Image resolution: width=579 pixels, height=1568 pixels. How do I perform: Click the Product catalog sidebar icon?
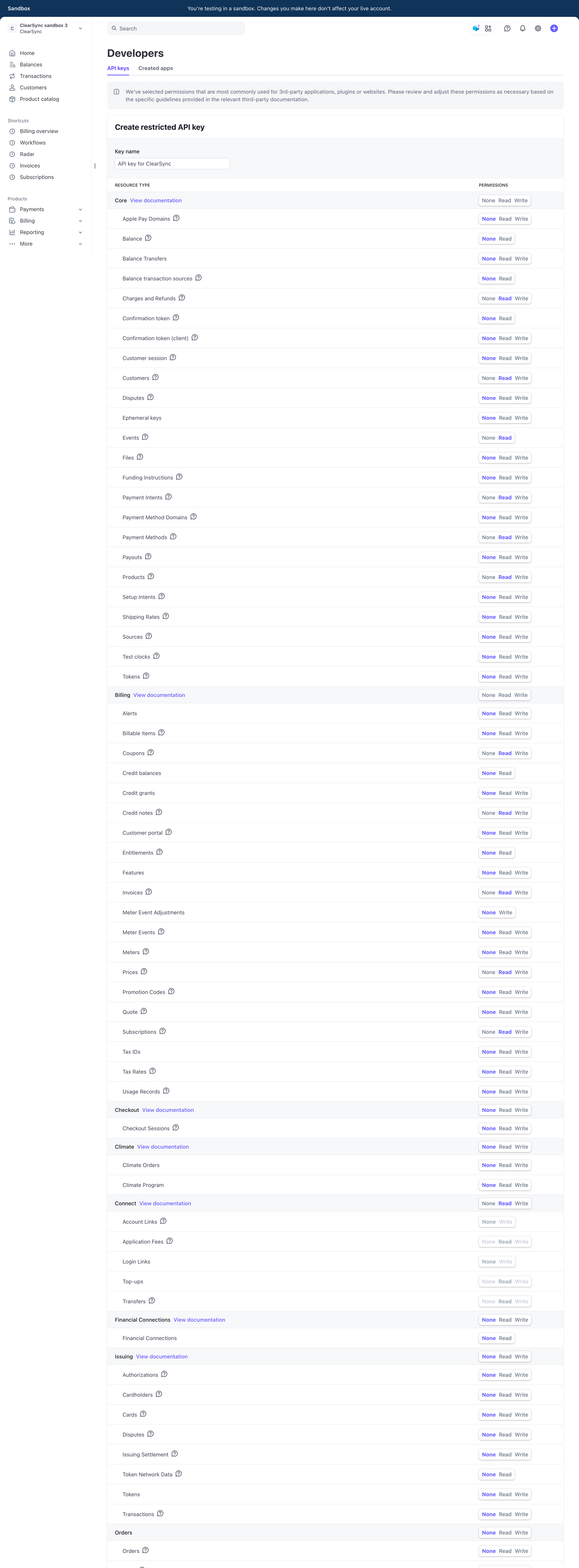(12, 99)
